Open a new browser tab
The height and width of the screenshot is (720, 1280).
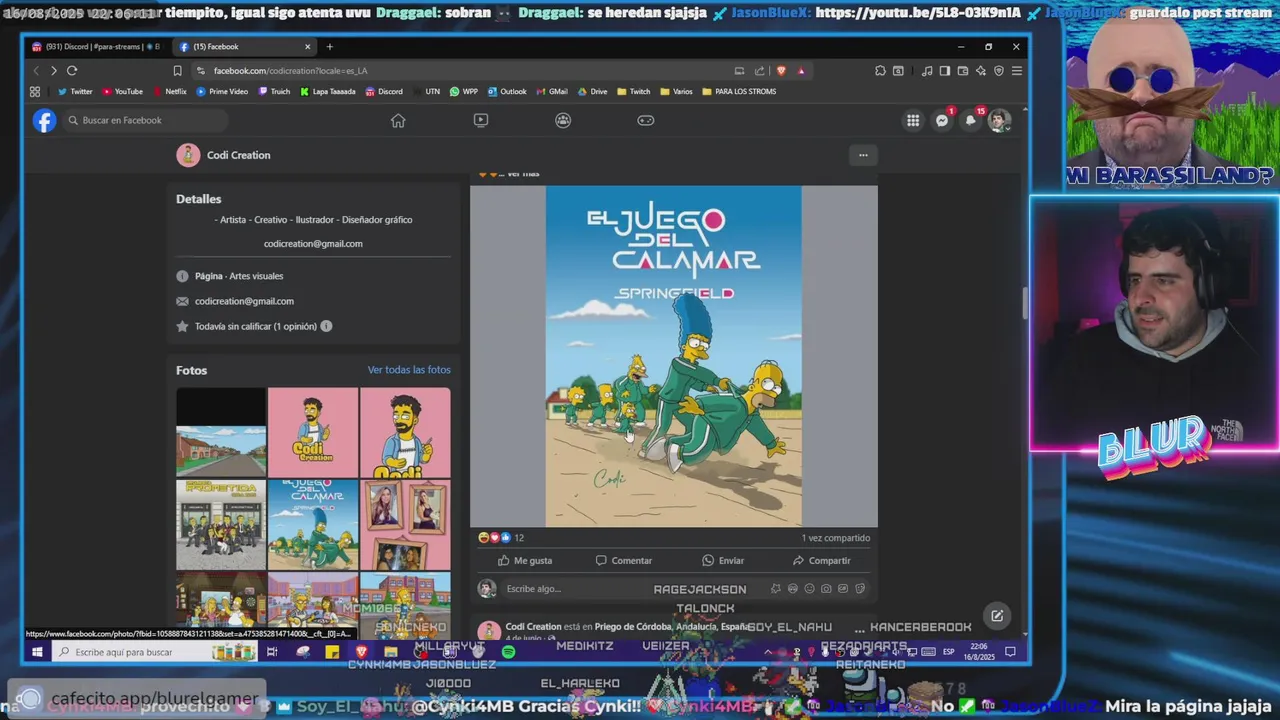tap(329, 46)
